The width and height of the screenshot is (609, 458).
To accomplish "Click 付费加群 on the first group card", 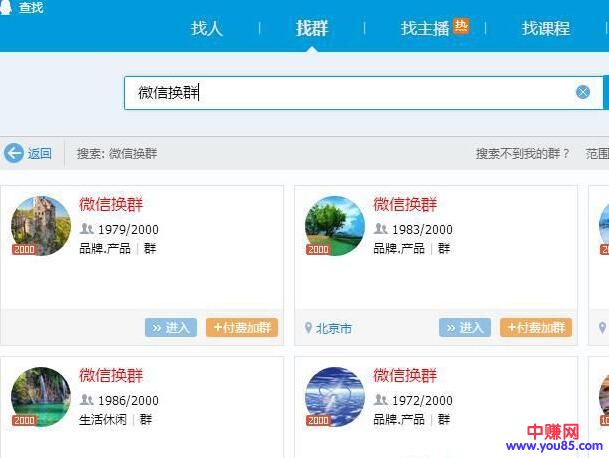I will click(x=242, y=328).
